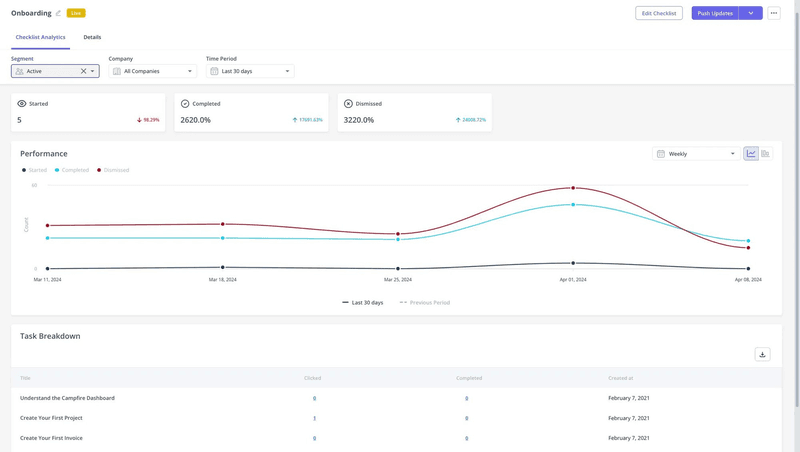The height and width of the screenshot is (452, 800).
Task: Click the Dismissed card icon
Action: pos(348,104)
